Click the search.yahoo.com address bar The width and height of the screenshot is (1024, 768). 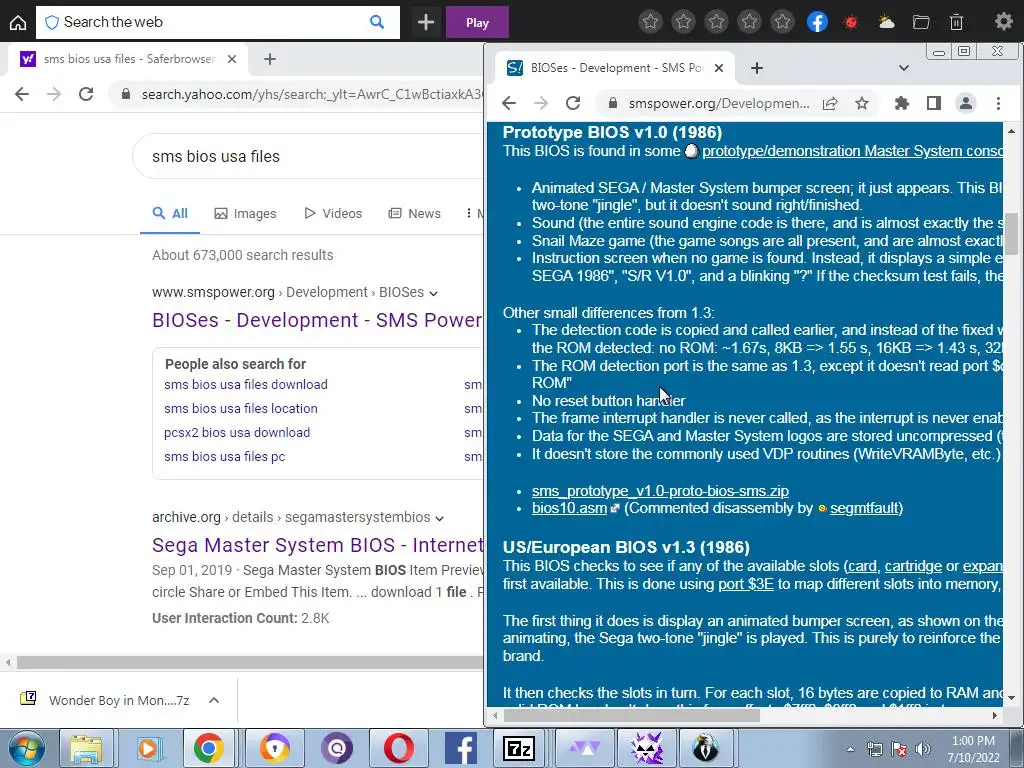pyautogui.click(x=297, y=95)
